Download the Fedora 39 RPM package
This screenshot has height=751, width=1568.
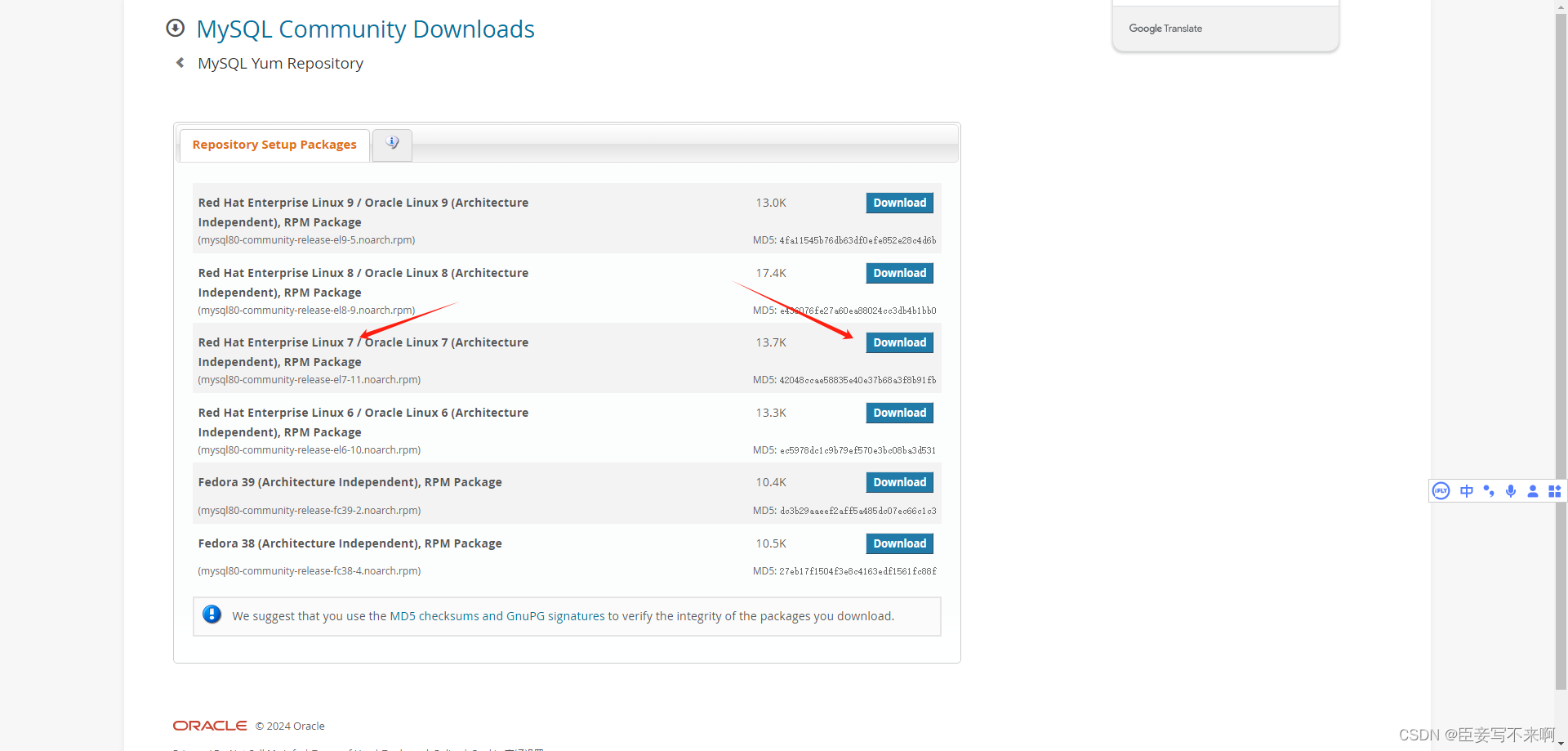[x=899, y=482]
